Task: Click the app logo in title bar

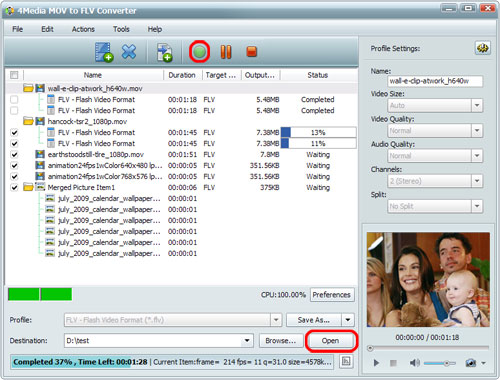Action: coord(10,11)
